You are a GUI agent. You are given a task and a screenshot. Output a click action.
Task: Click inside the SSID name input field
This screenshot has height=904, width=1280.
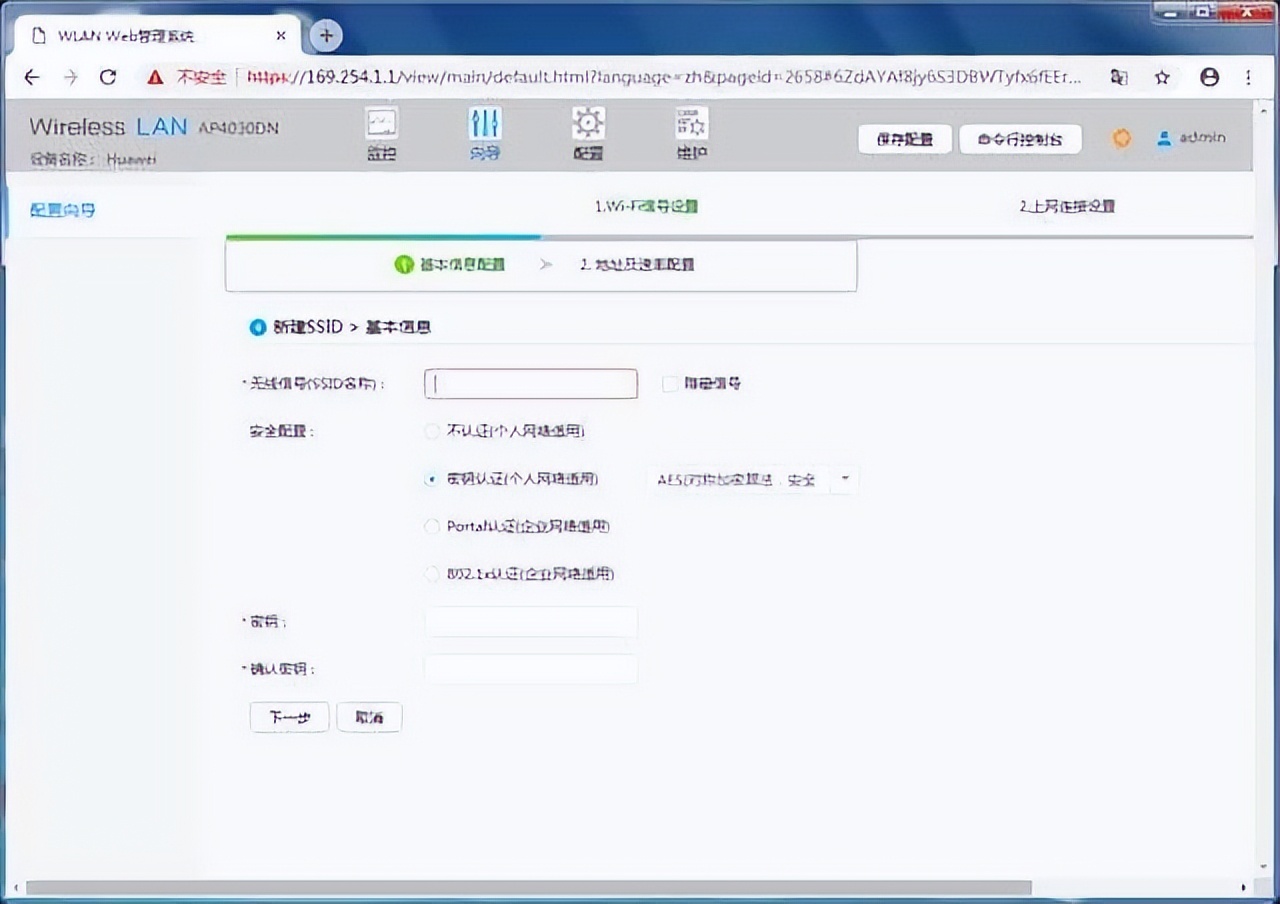point(530,383)
